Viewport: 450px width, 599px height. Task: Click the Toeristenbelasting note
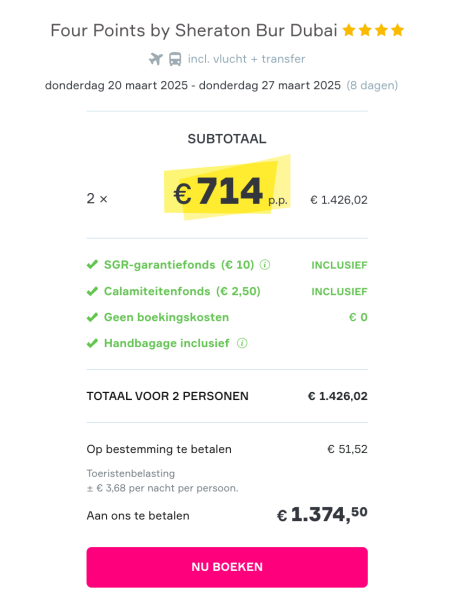click(131, 473)
